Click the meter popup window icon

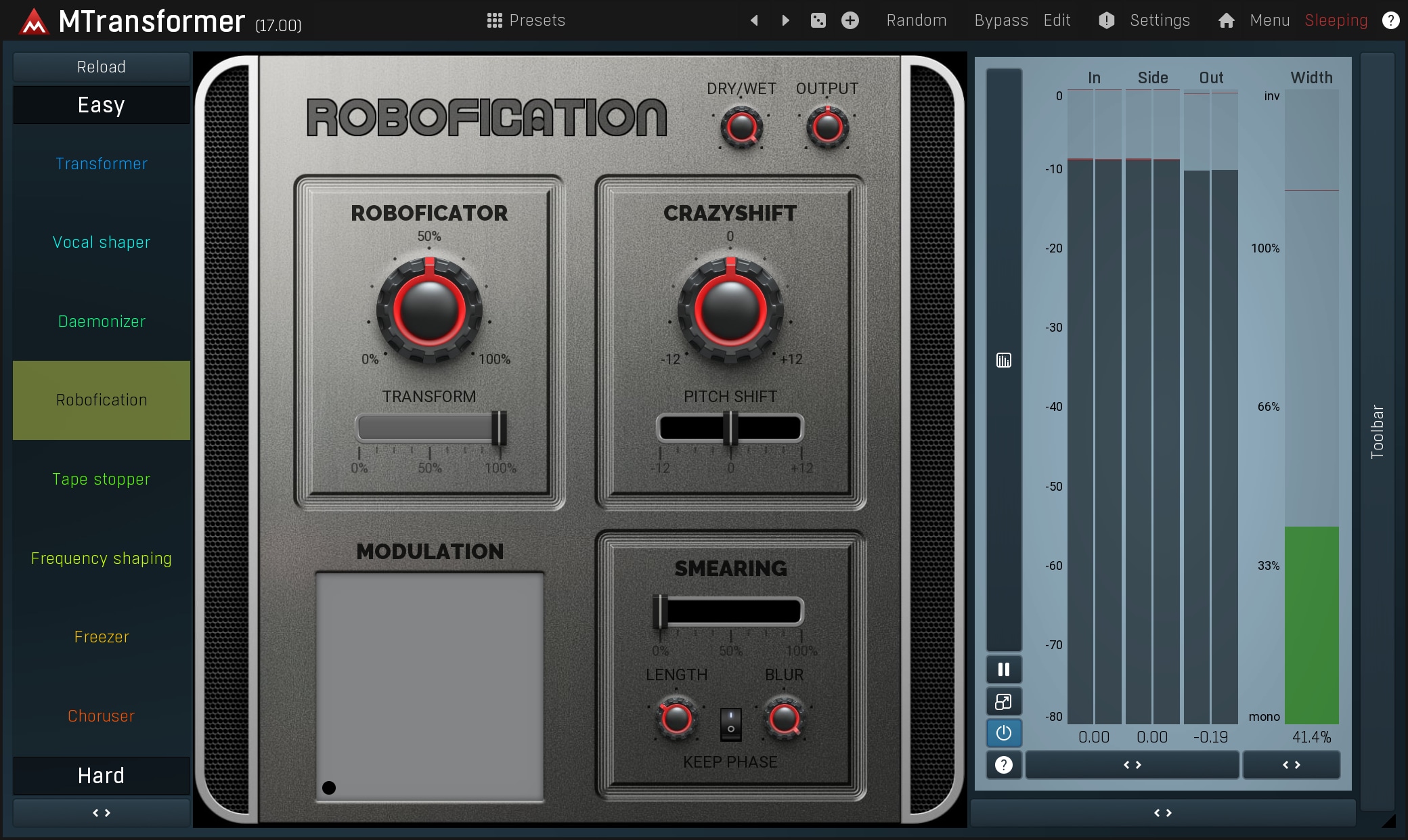(x=1004, y=702)
